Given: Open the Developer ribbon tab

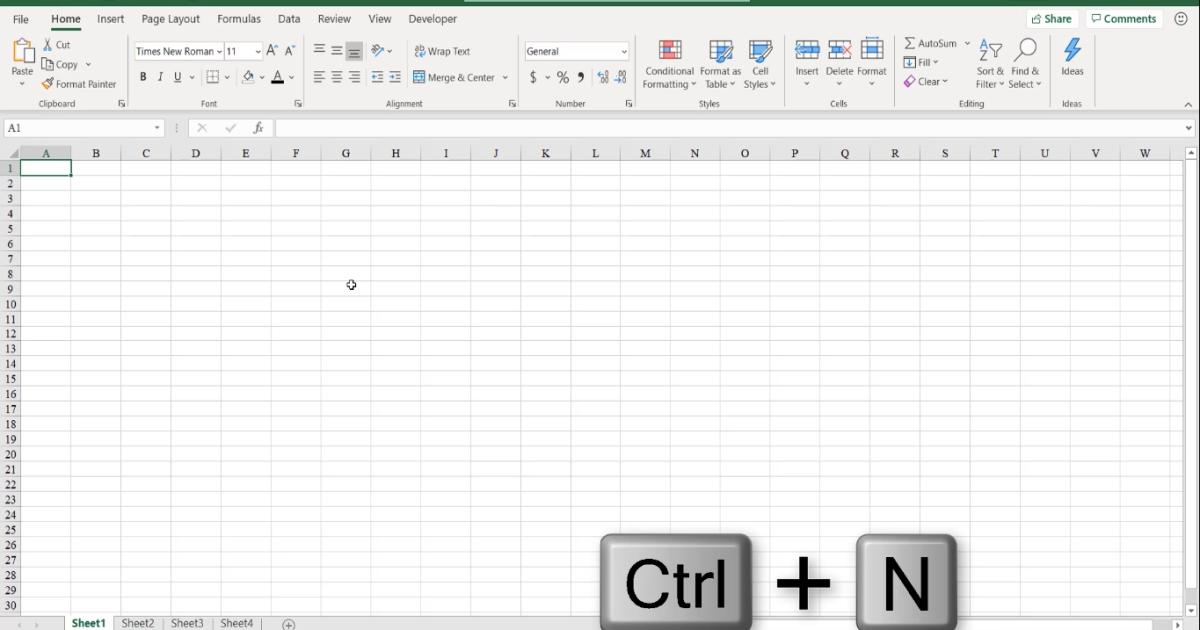Looking at the screenshot, I should tap(432, 18).
